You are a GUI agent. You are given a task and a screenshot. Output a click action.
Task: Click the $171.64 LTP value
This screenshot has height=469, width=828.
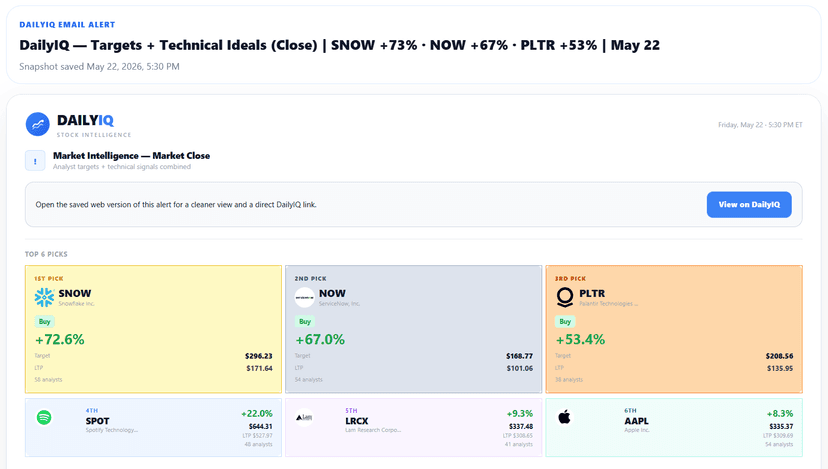point(259,368)
